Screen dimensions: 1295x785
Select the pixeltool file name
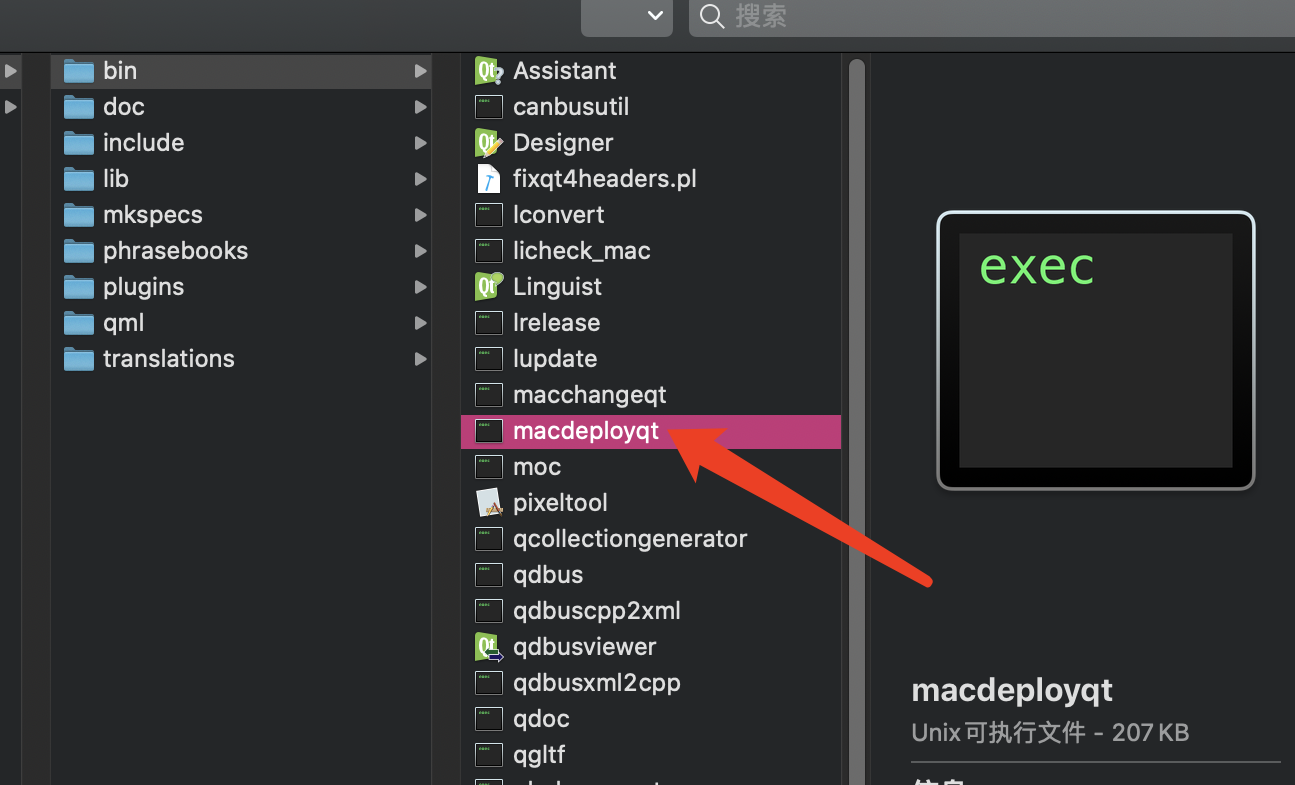click(x=561, y=503)
